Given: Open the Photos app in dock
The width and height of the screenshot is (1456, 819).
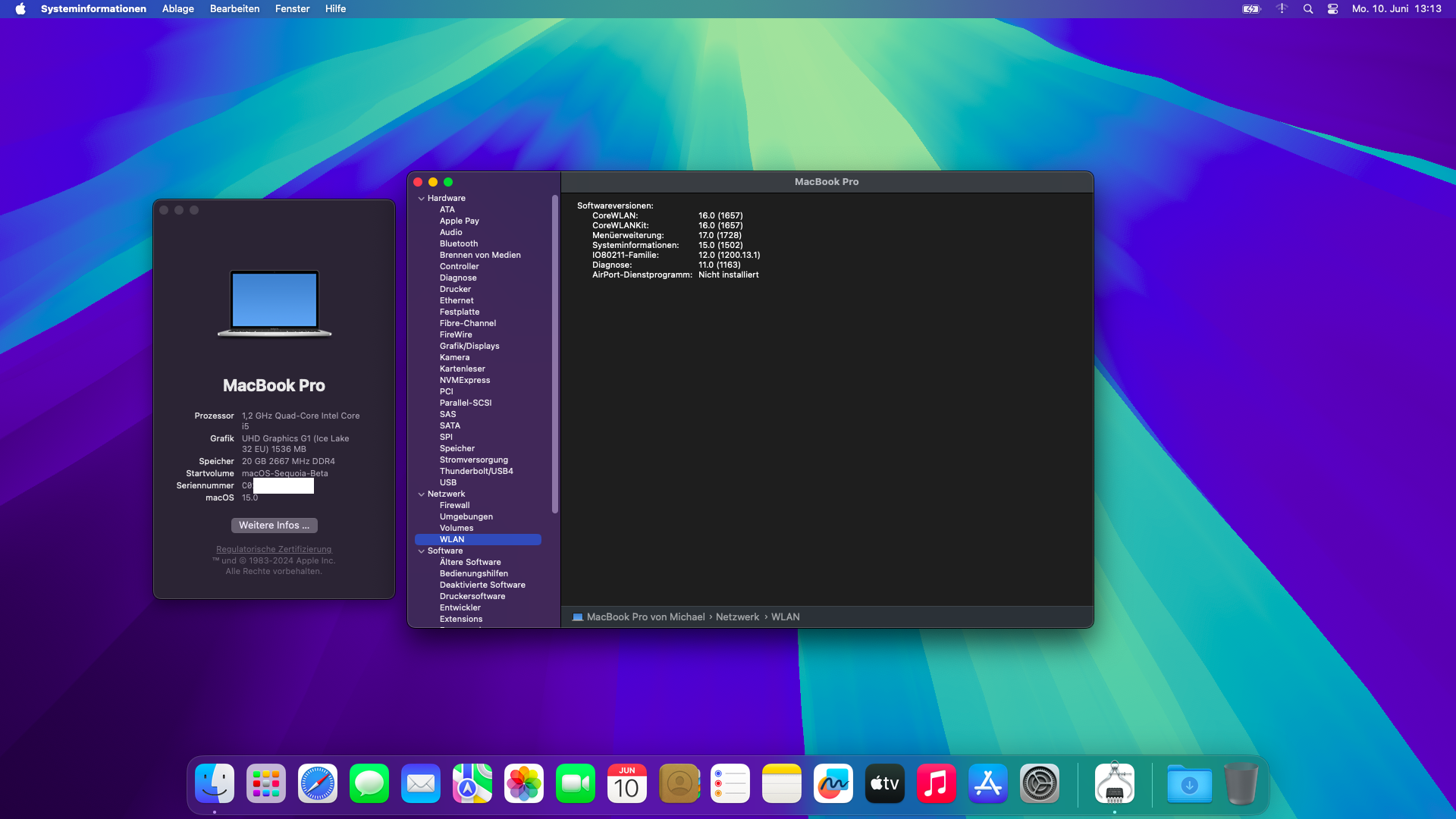Looking at the screenshot, I should coord(524,783).
